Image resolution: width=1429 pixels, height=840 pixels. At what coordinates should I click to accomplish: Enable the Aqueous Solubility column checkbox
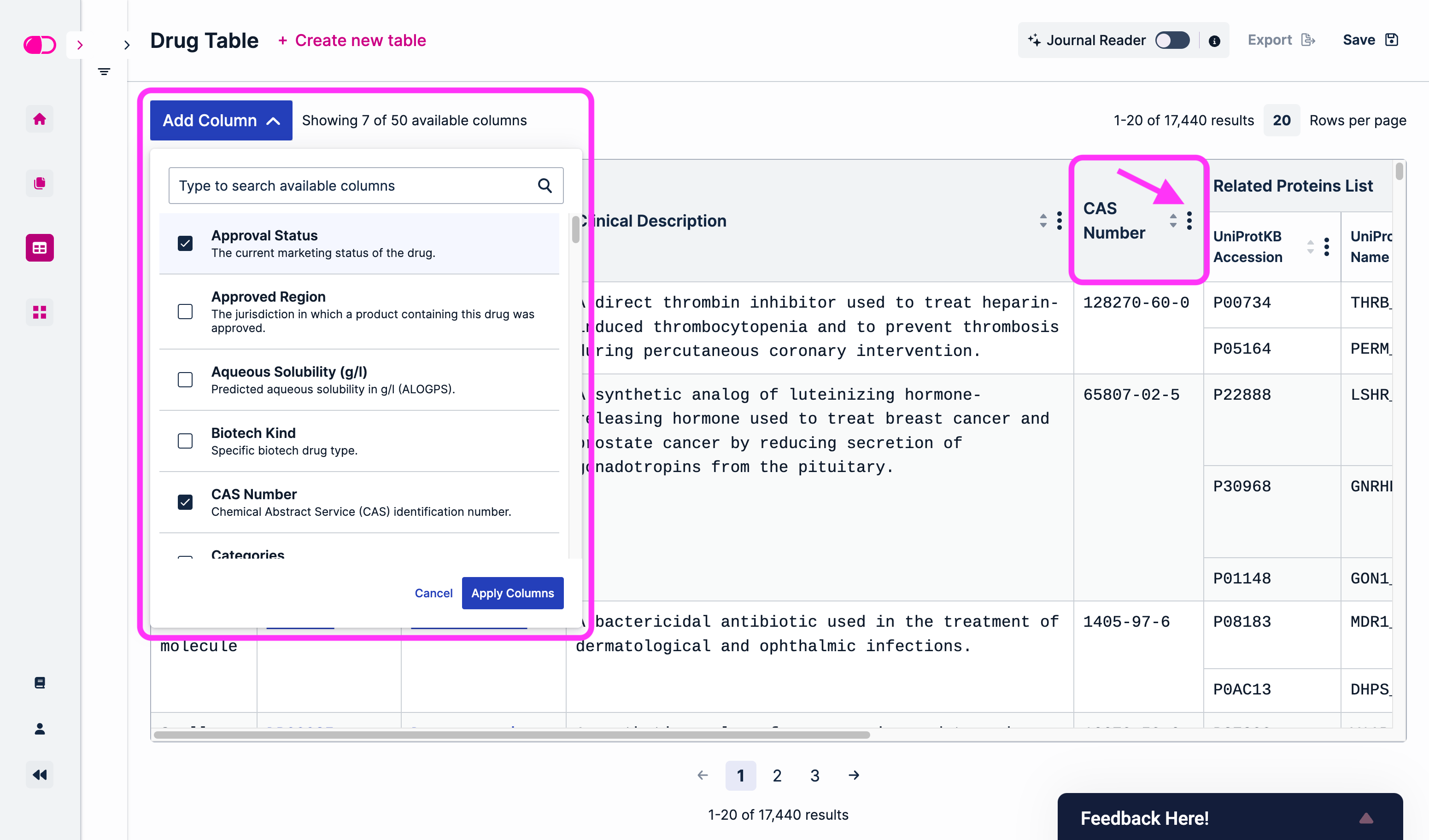click(185, 380)
